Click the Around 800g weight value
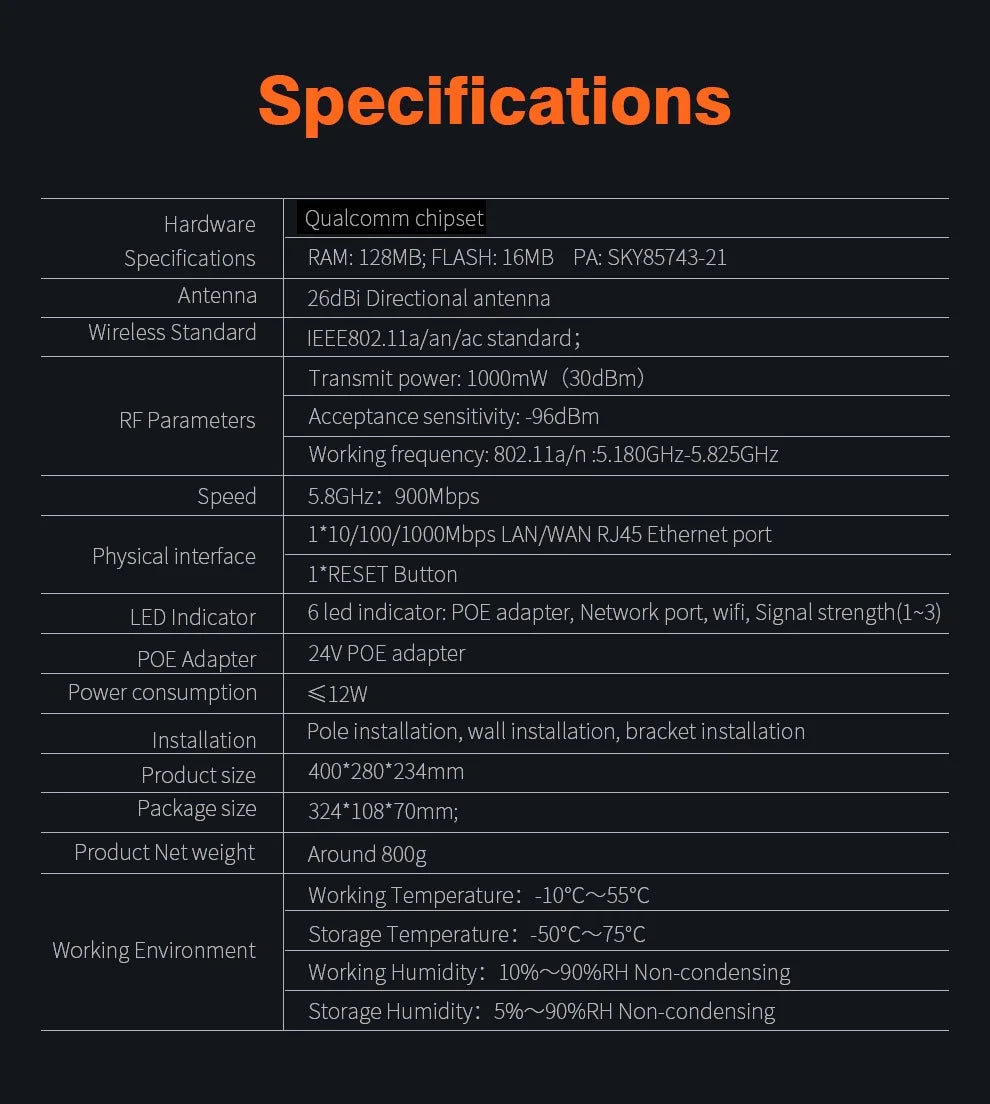Viewport: 990px width, 1104px height. 367,854
